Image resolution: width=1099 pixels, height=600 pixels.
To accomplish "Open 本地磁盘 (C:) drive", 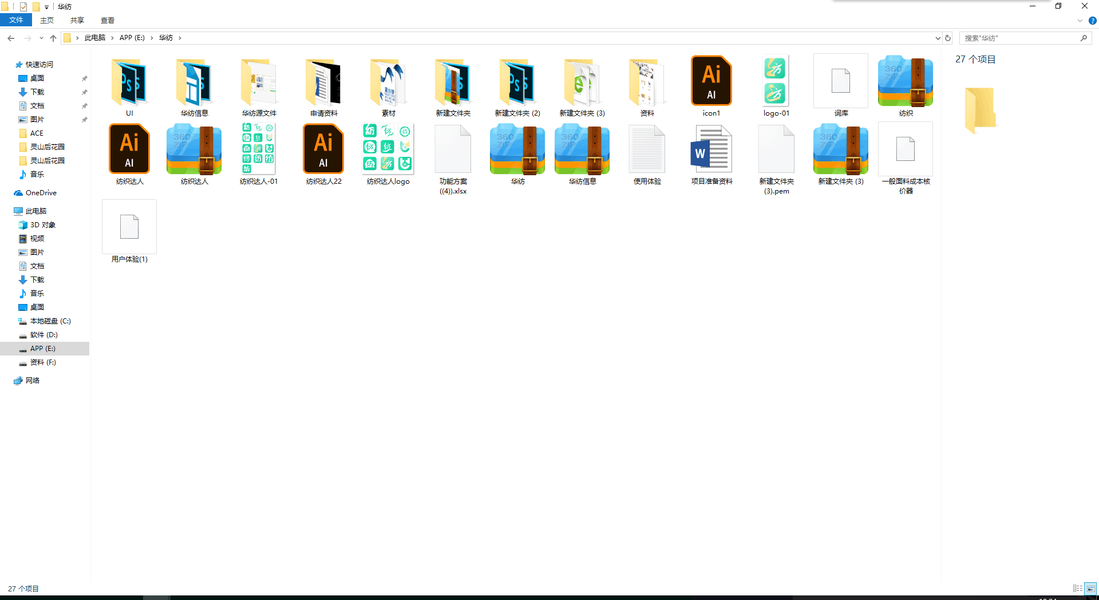I will pos(50,321).
